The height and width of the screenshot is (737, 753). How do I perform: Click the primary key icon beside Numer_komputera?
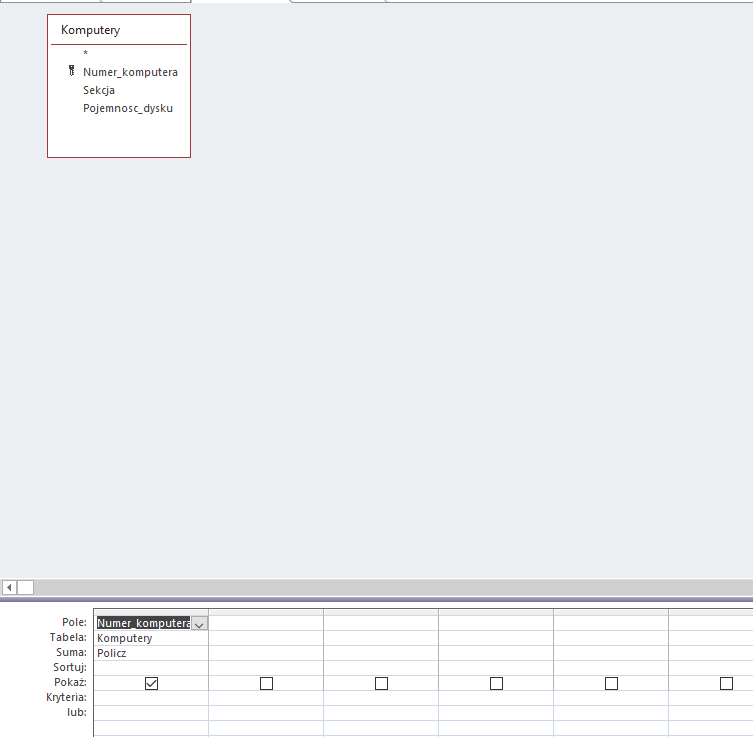71,71
